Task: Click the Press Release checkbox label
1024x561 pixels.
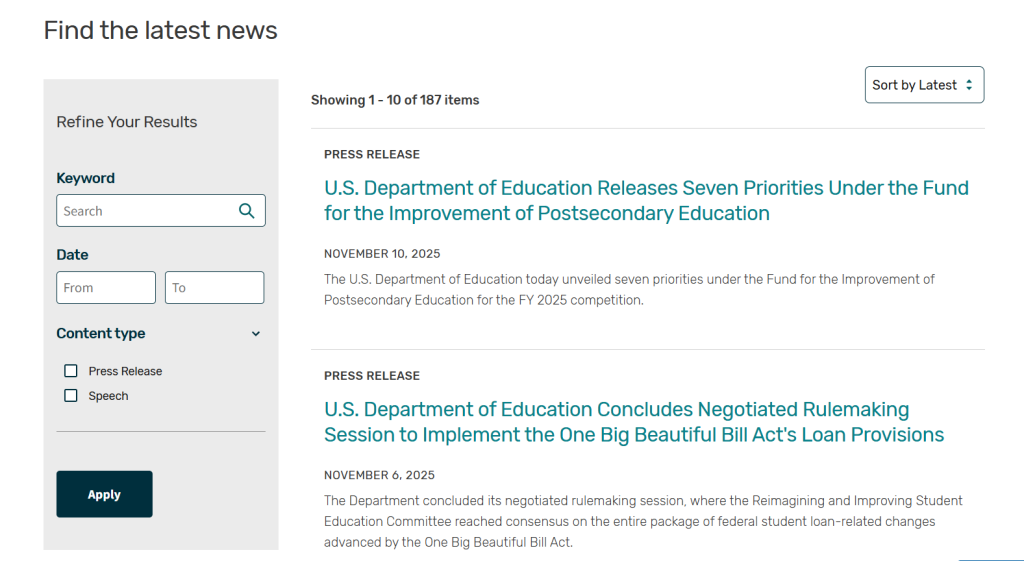Action: tap(125, 371)
